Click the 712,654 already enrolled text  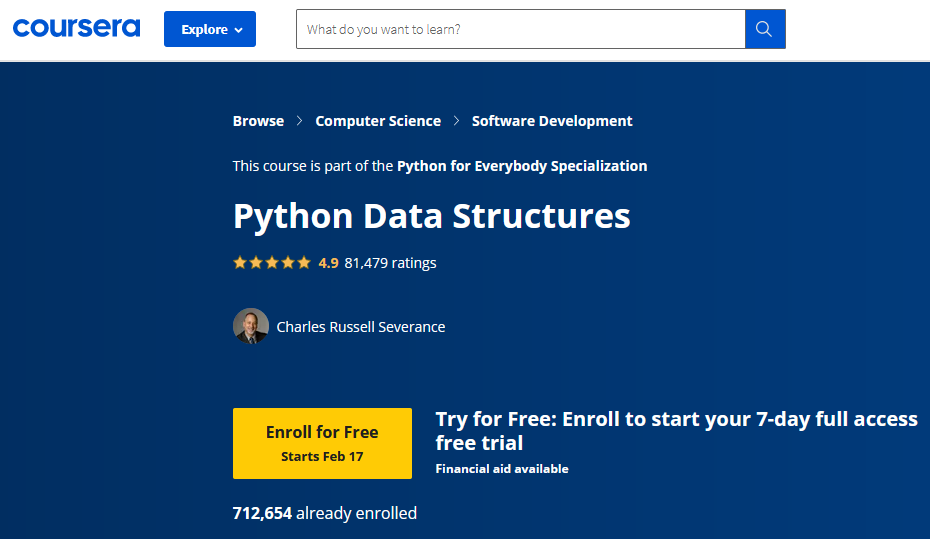coord(325,513)
